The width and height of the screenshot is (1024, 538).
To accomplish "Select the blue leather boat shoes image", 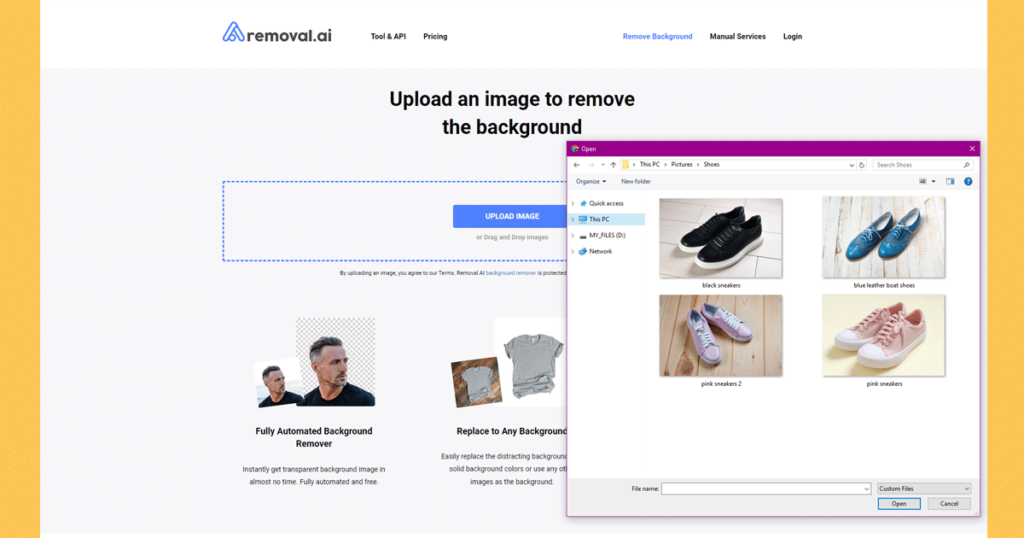I will [884, 238].
